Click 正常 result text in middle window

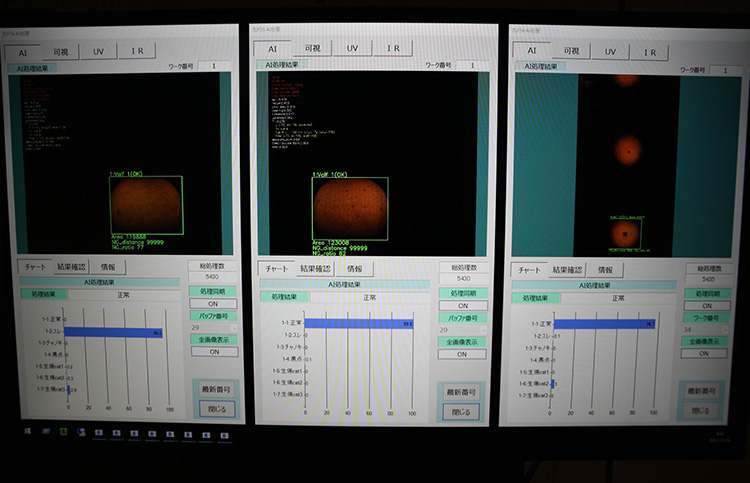[369, 297]
